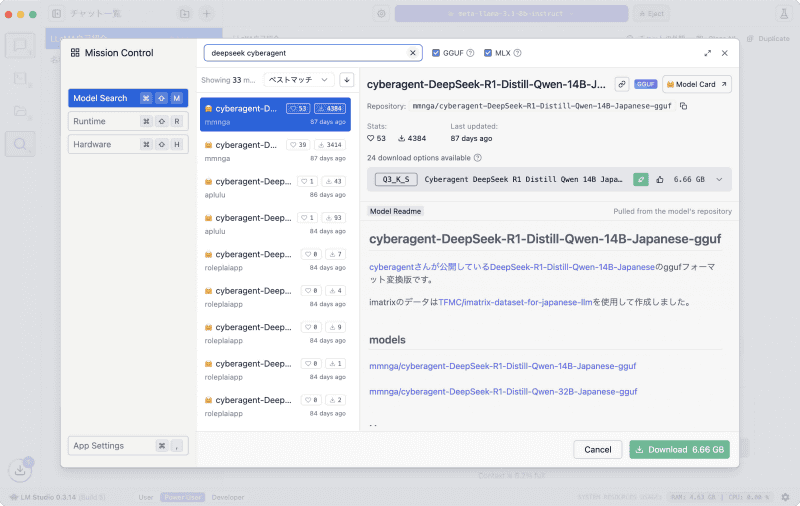800x506 pixels.
Task: Cancel the model download dialog
Action: click(597, 449)
